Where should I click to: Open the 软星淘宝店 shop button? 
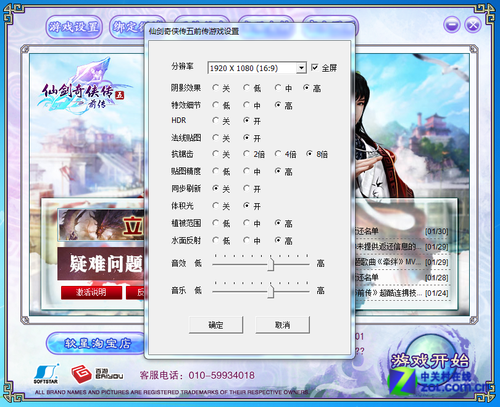click(x=97, y=343)
